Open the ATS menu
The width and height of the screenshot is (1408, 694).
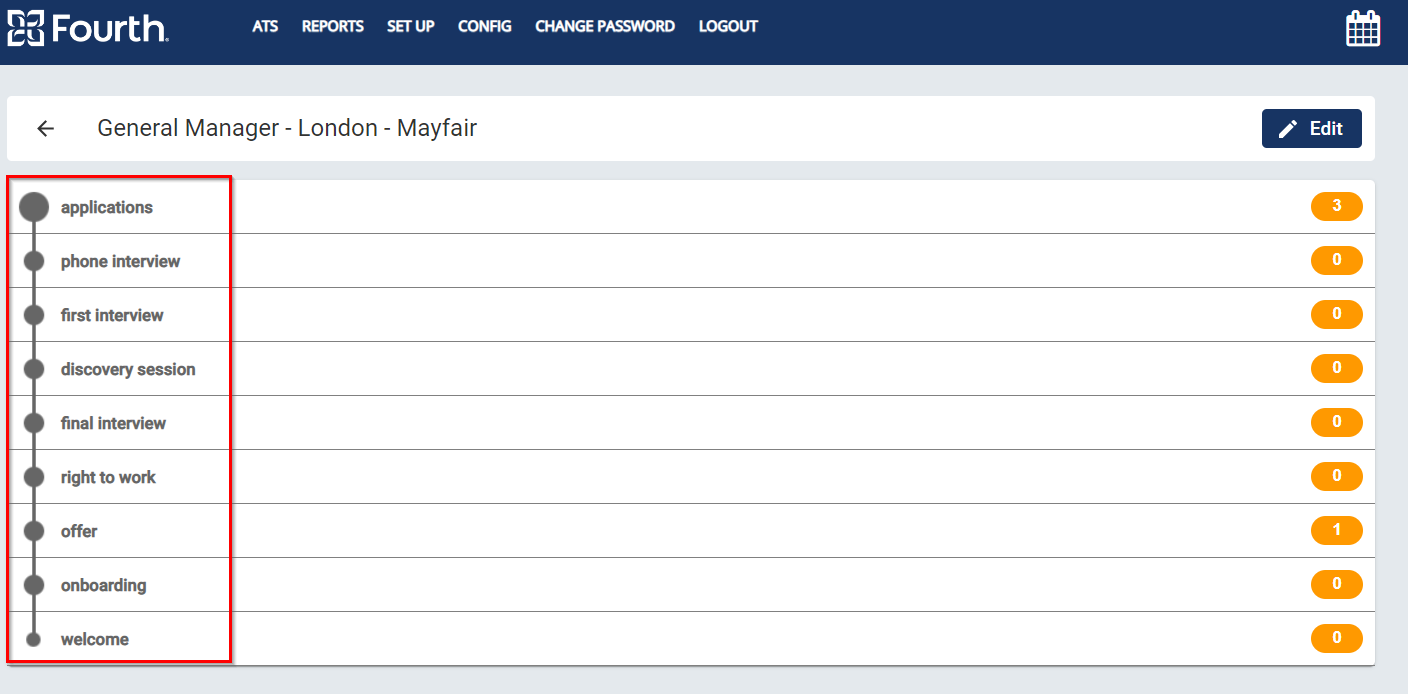[x=265, y=26]
